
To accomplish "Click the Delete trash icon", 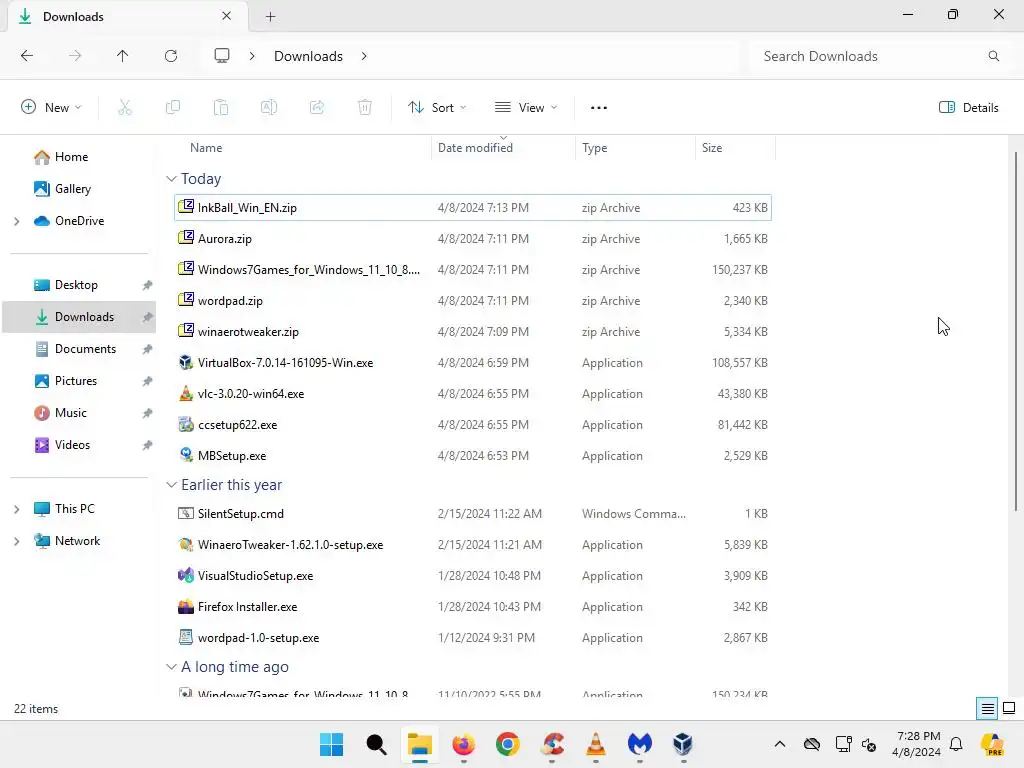I will 365,108.
